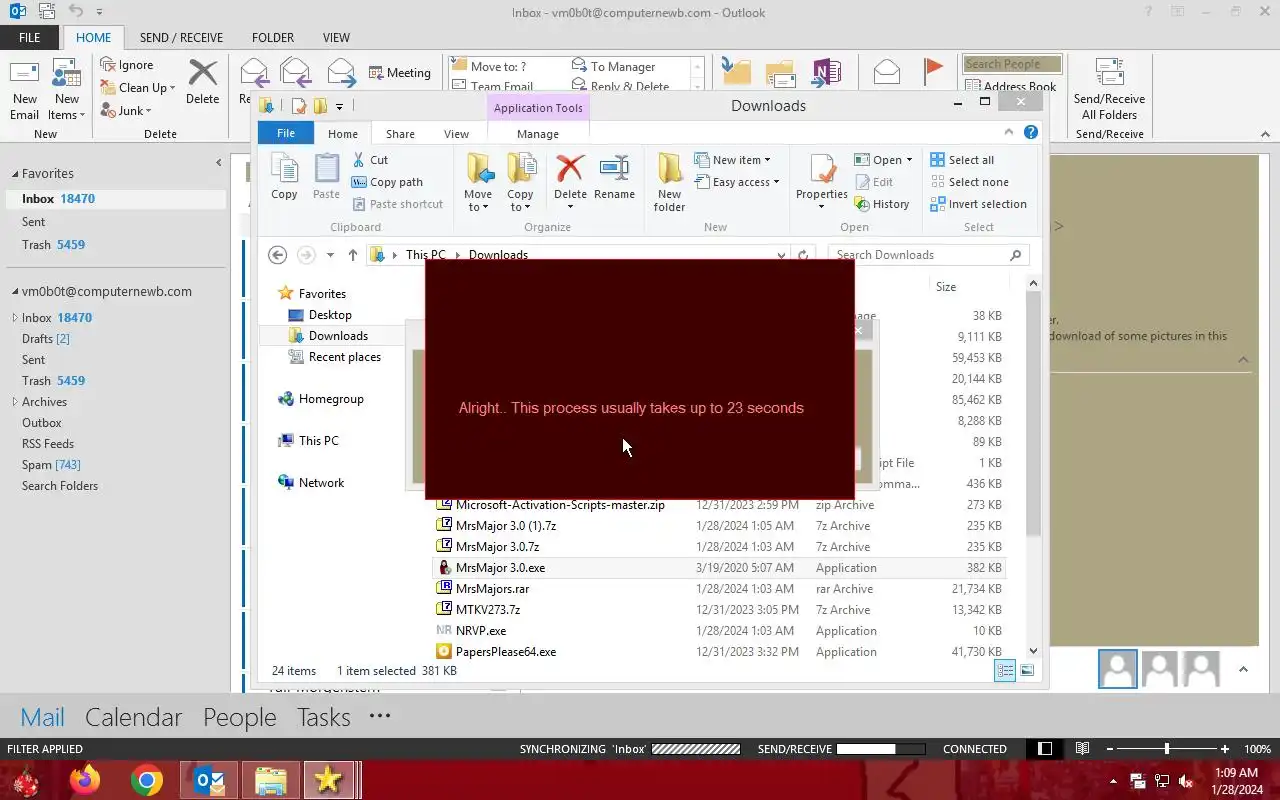Click the Reply All envelope icon
The image size is (1280, 800).
[295, 72]
